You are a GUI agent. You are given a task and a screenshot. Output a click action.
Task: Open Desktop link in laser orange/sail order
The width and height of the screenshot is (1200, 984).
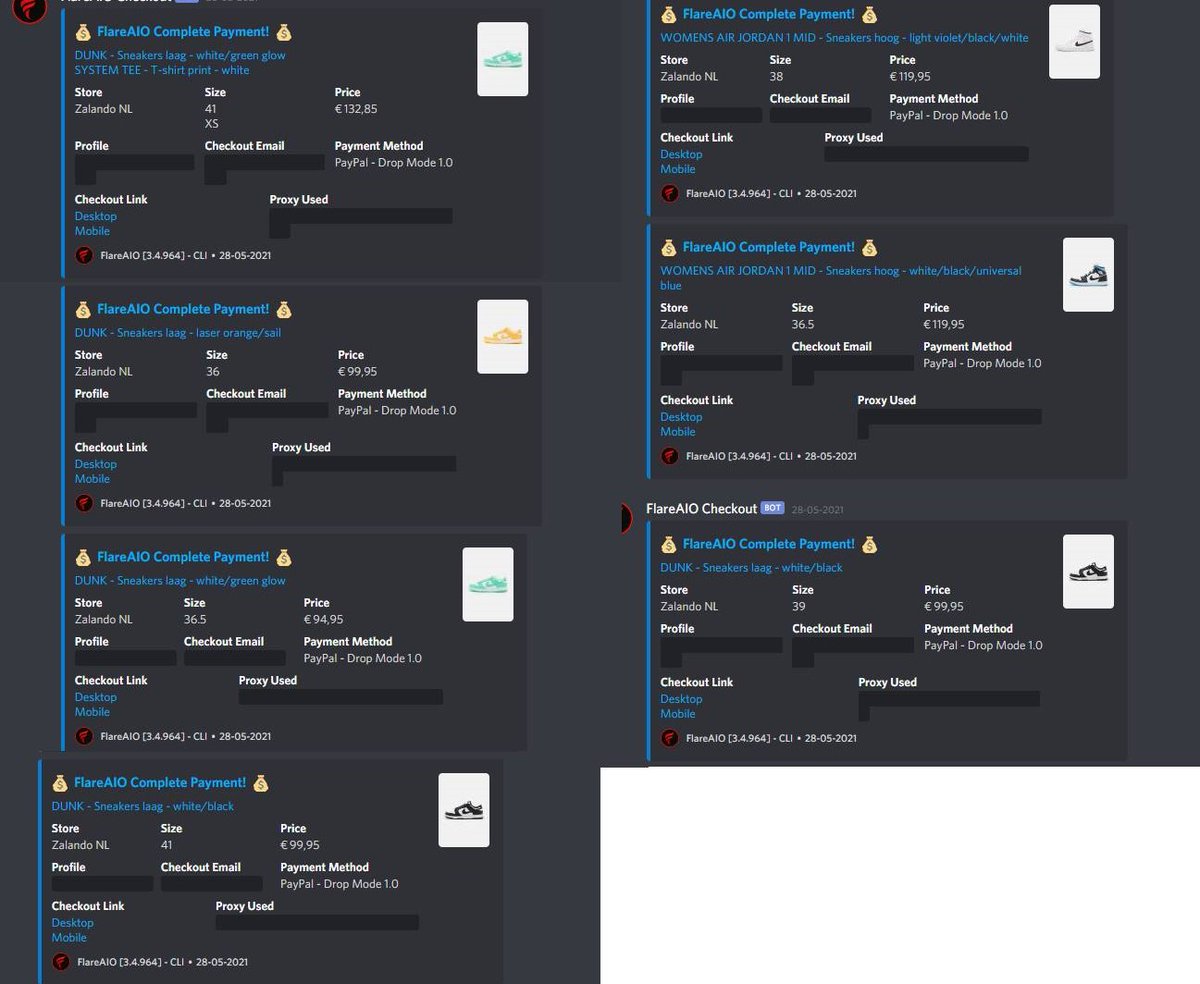pos(96,464)
